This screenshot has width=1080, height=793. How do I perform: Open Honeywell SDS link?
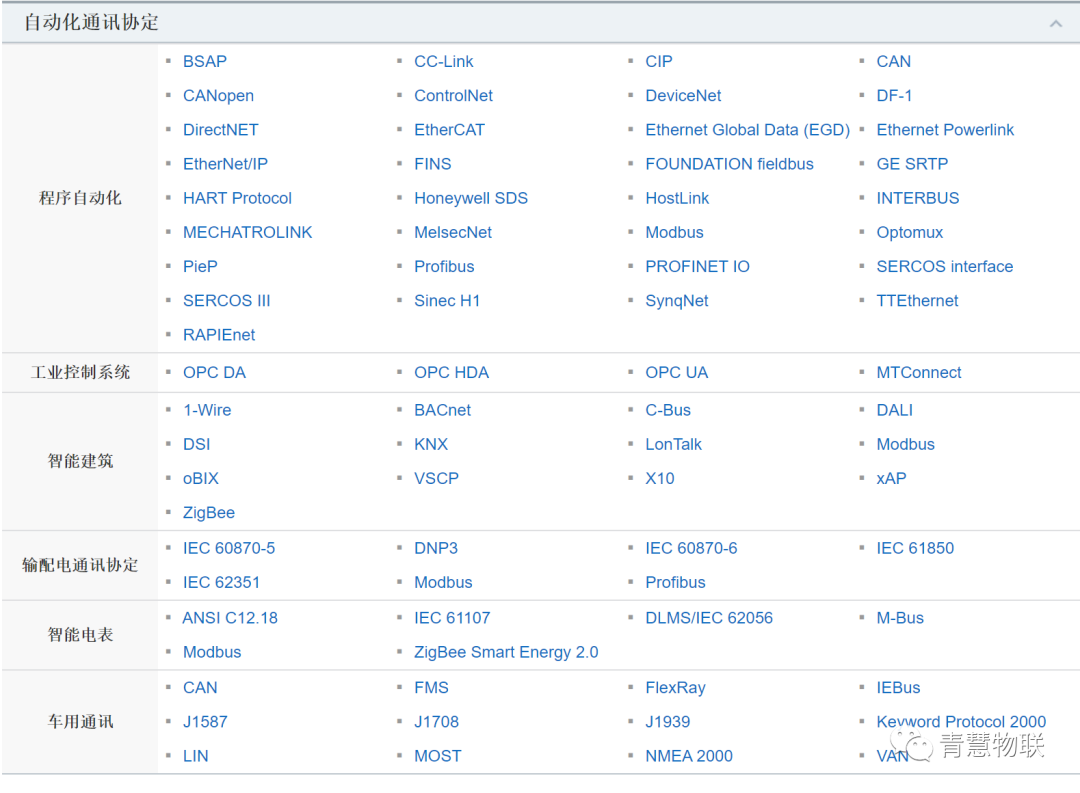(470, 198)
